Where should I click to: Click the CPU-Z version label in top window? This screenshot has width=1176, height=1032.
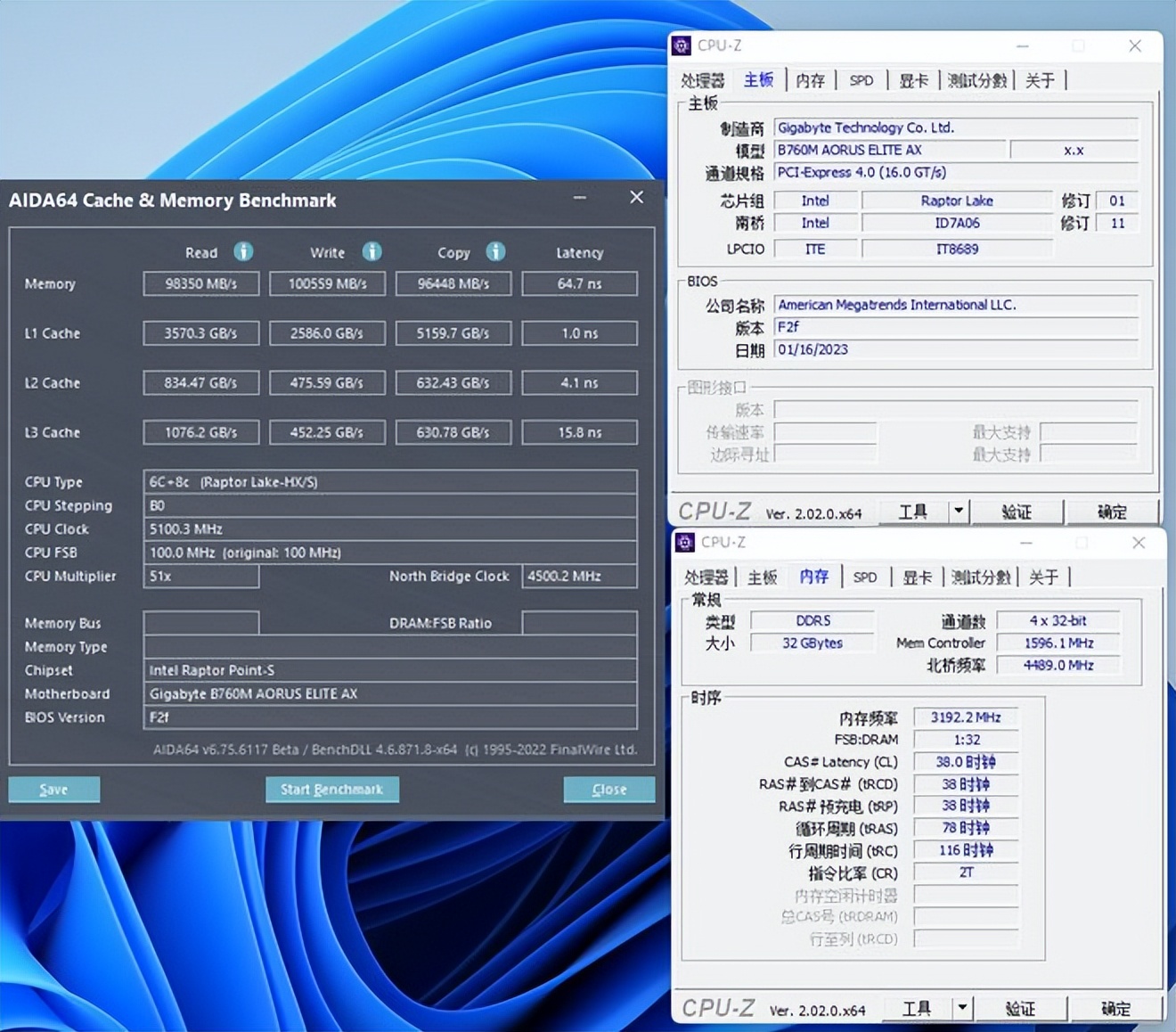click(816, 512)
